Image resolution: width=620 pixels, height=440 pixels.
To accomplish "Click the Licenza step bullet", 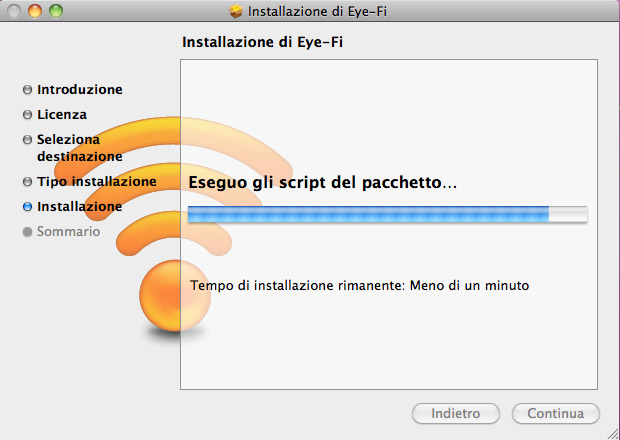I will point(27,115).
